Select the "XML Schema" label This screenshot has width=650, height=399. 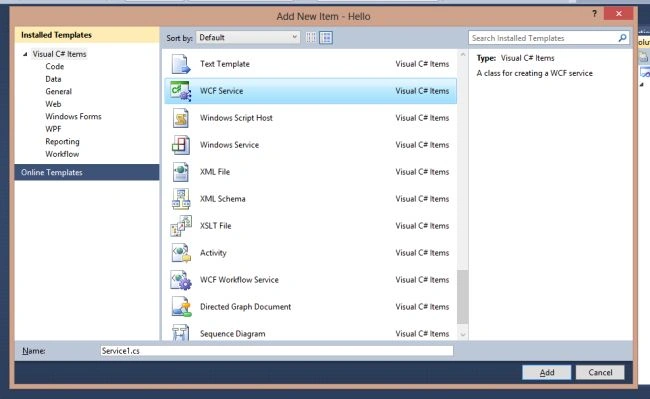tap(223, 198)
